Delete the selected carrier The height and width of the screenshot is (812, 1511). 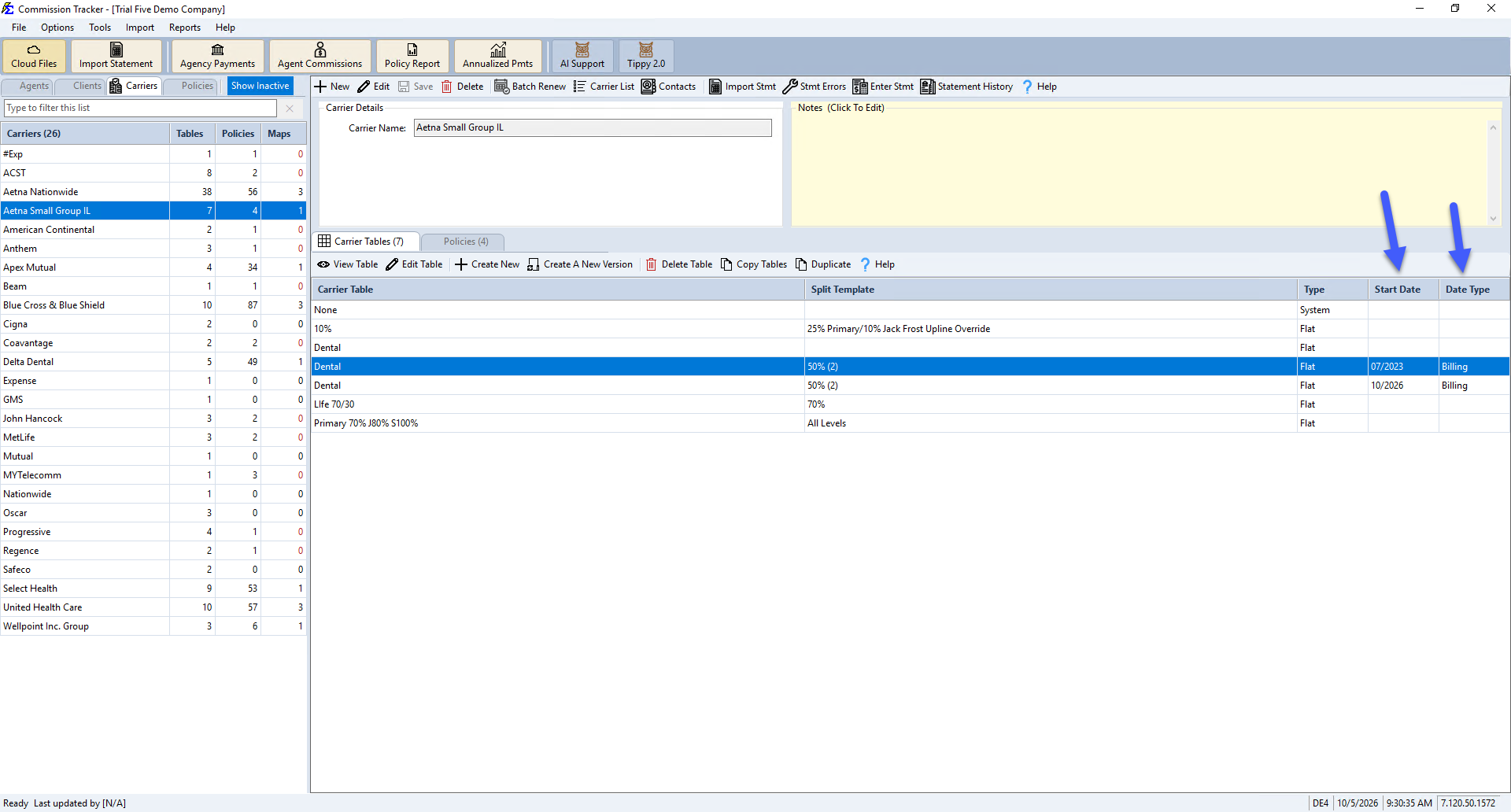pyautogui.click(x=463, y=87)
